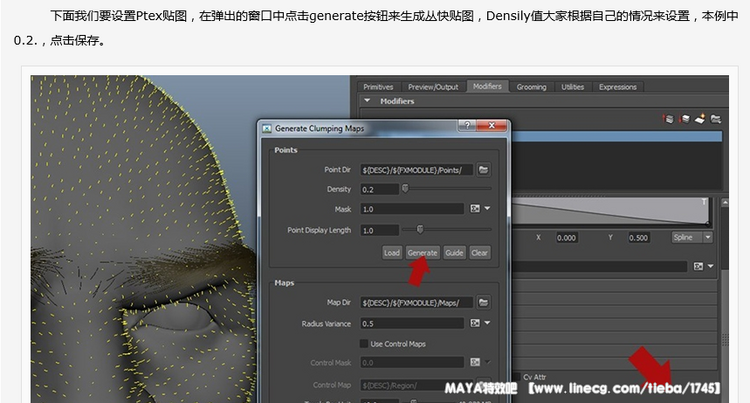Click the Map Dir path field
Image resolution: width=750 pixels, height=403 pixels.
[417, 303]
